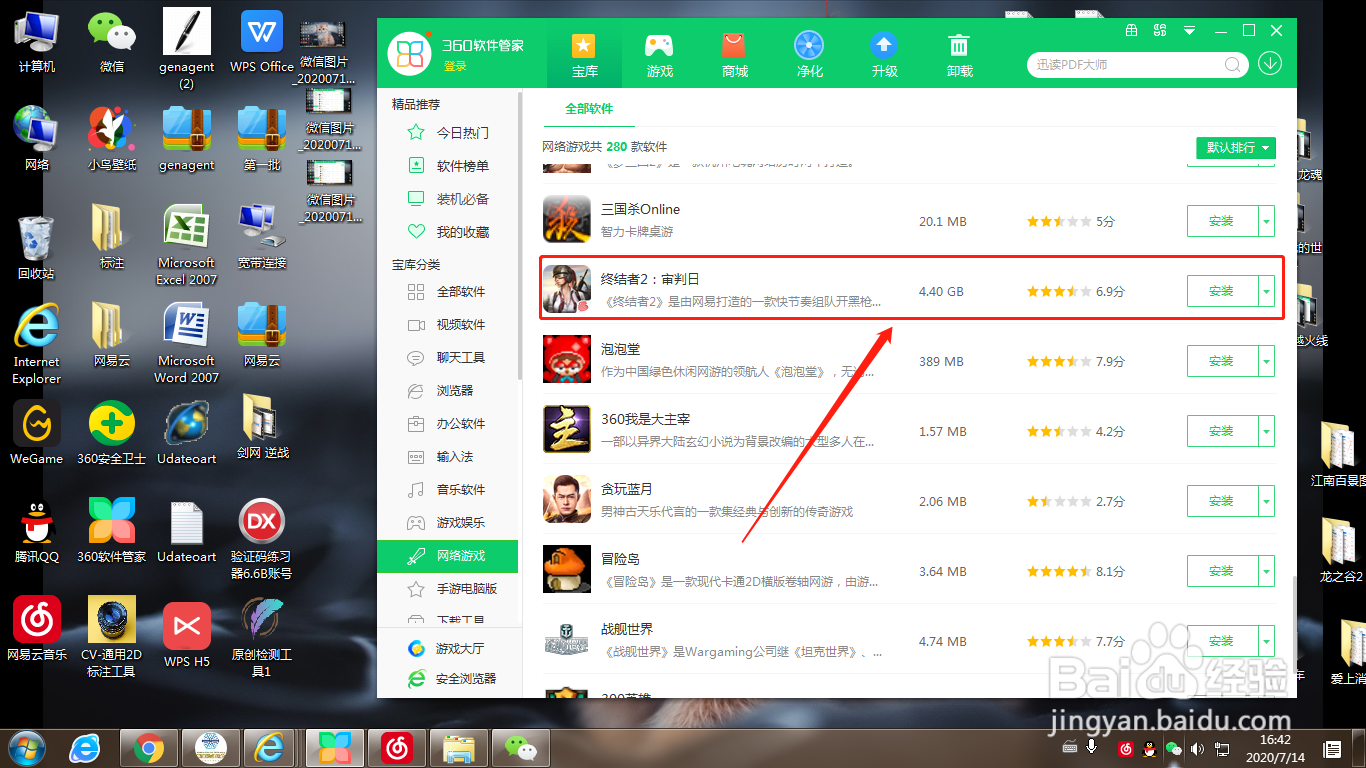Click the 登录 login link
The width and height of the screenshot is (1366, 768).
[455, 66]
